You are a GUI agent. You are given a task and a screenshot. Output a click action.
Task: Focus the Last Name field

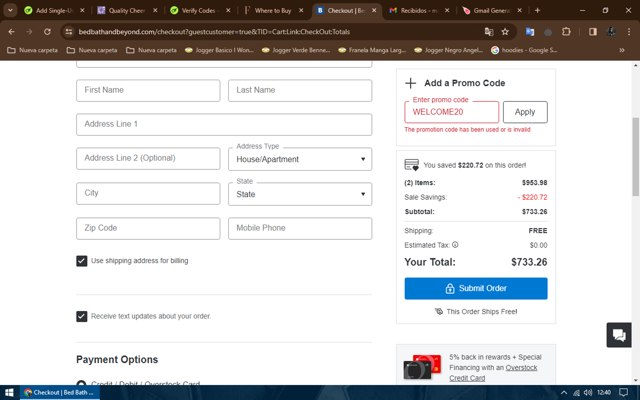[300, 90]
